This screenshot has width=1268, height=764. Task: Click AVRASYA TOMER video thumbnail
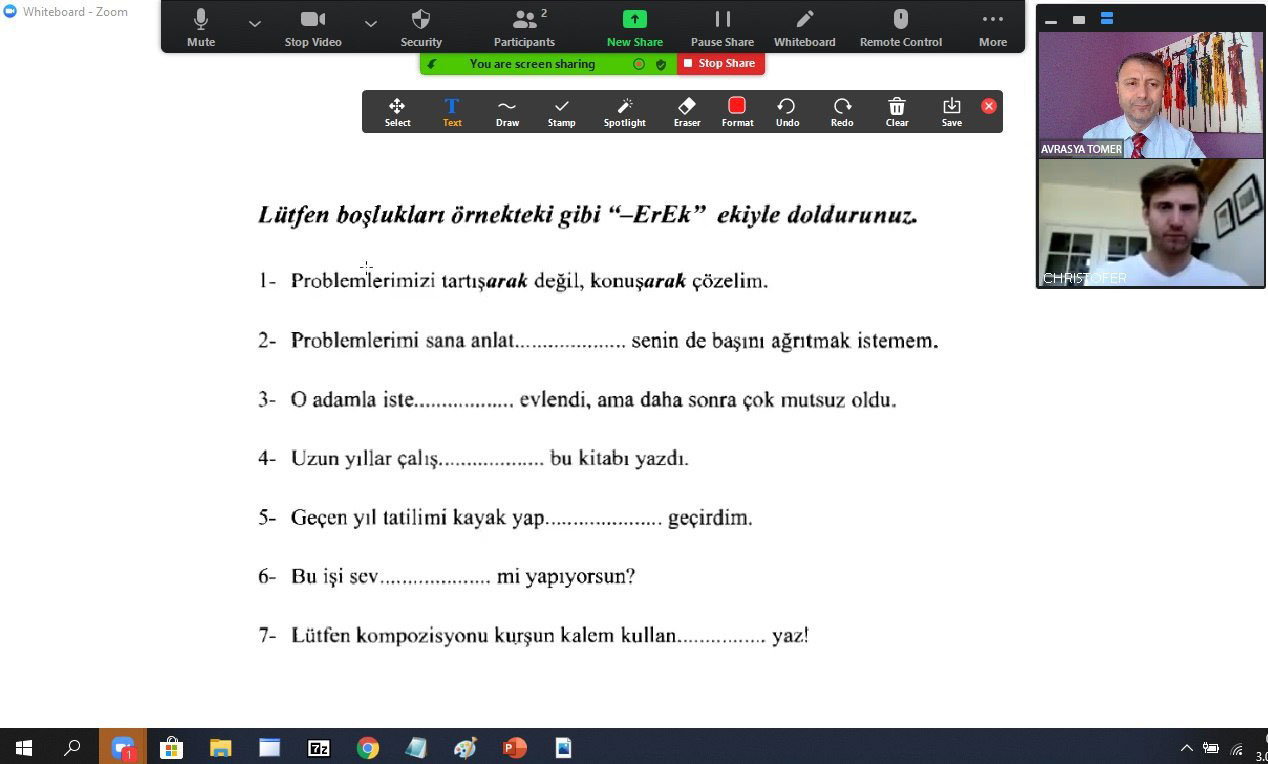point(1150,94)
